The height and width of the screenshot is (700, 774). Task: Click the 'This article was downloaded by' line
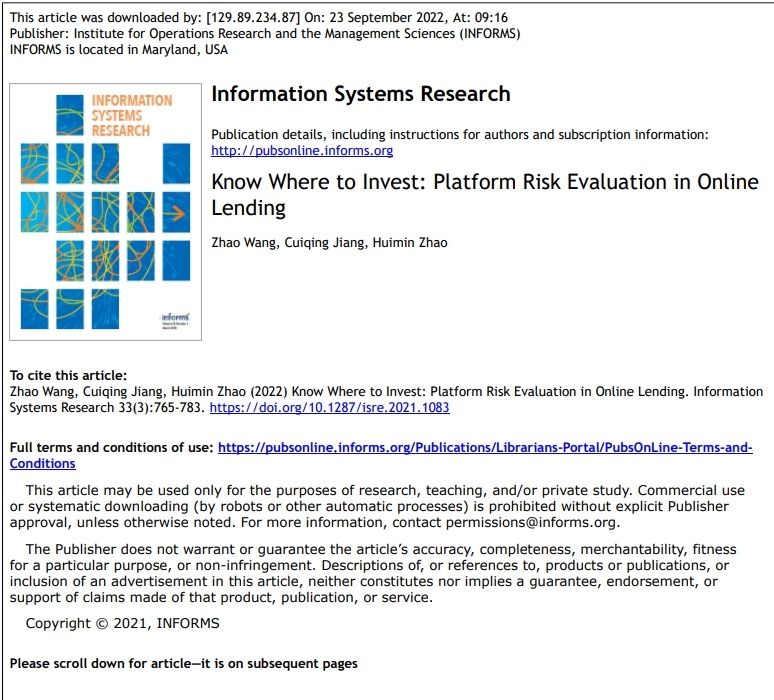[x=259, y=18]
